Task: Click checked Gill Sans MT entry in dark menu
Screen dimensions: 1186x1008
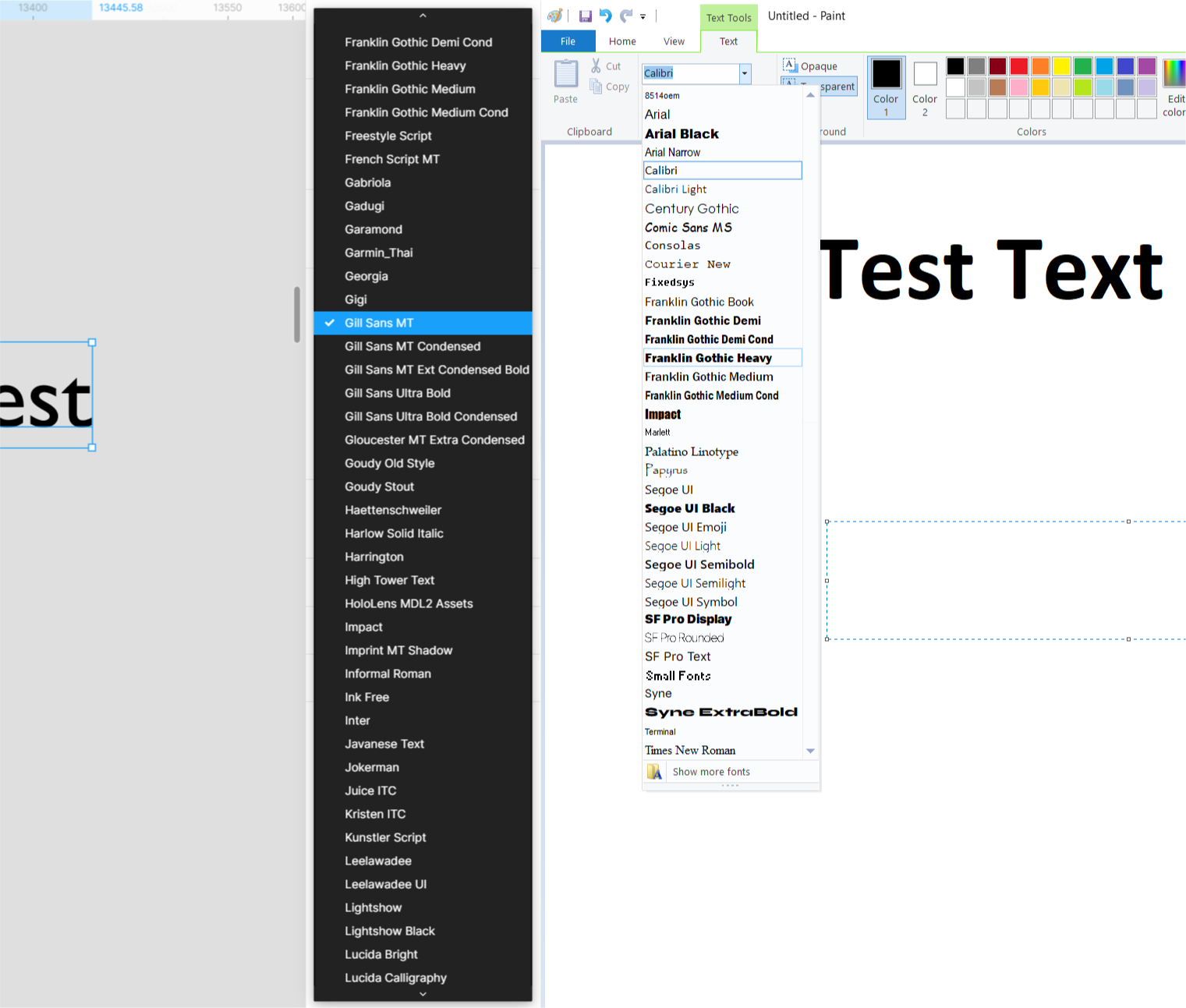Action: pos(423,323)
